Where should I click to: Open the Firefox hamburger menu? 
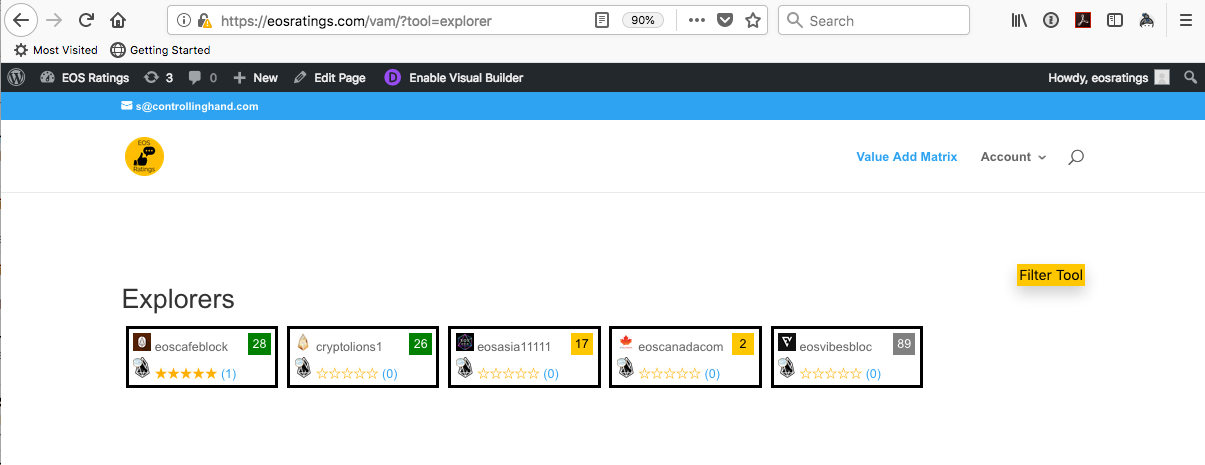click(x=1184, y=20)
